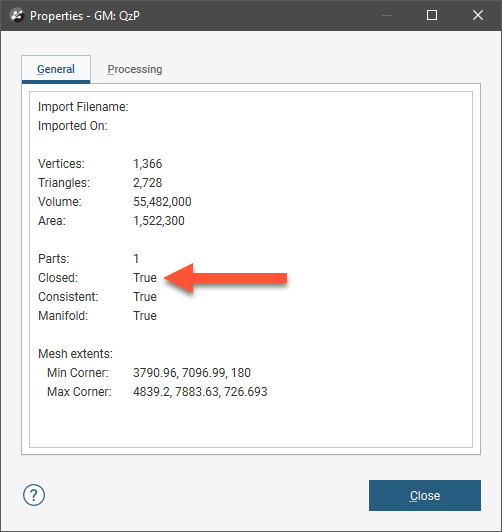Click the Import Filename label
The height and width of the screenshot is (532, 502).
(83, 107)
